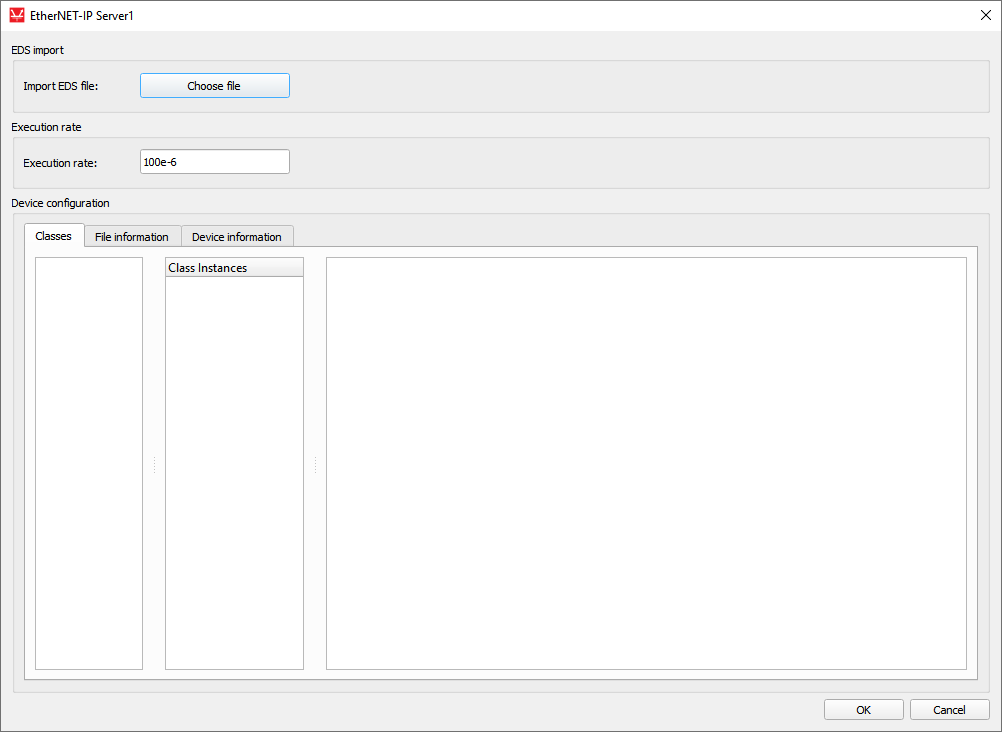Screen dimensions: 1002x732
Task: Select the Device information tab
Action: tap(237, 237)
